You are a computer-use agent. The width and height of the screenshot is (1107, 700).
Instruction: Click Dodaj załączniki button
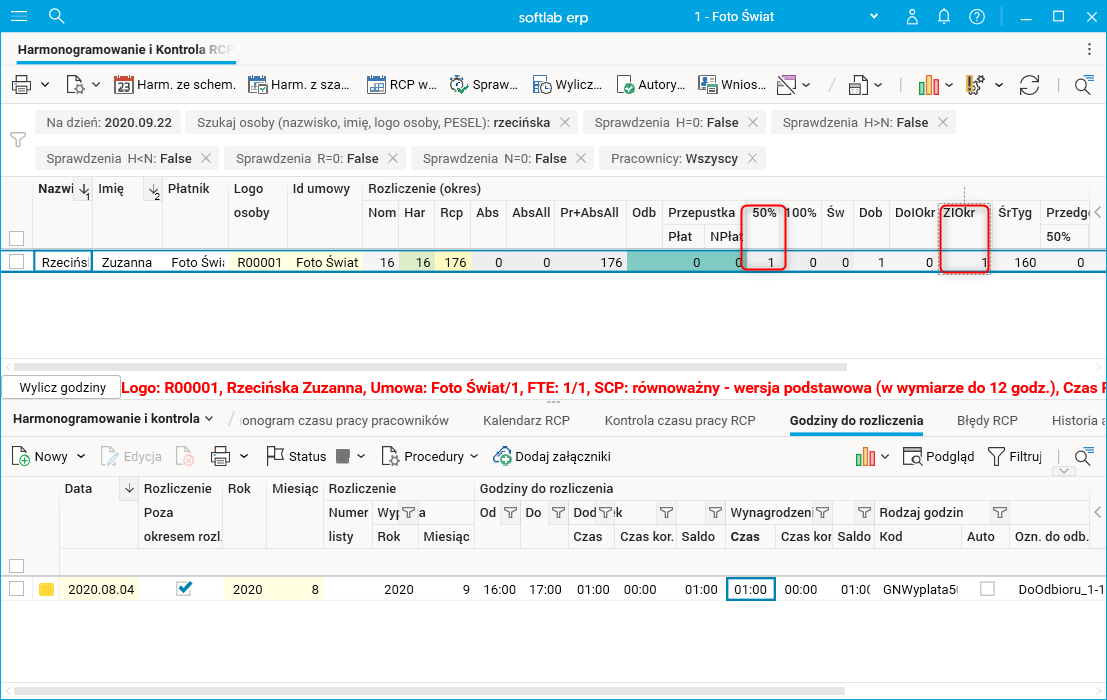552,457
